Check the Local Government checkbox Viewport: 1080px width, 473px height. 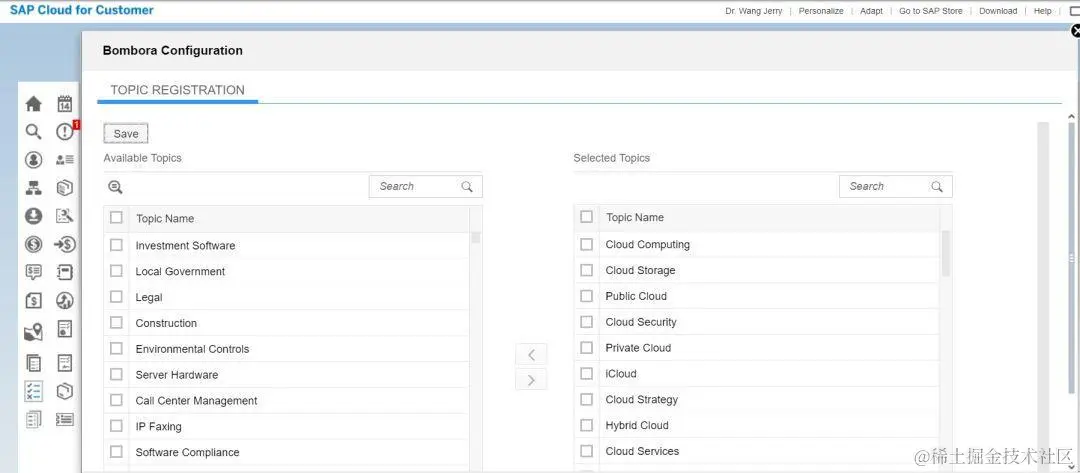click(x=116, y=271)
